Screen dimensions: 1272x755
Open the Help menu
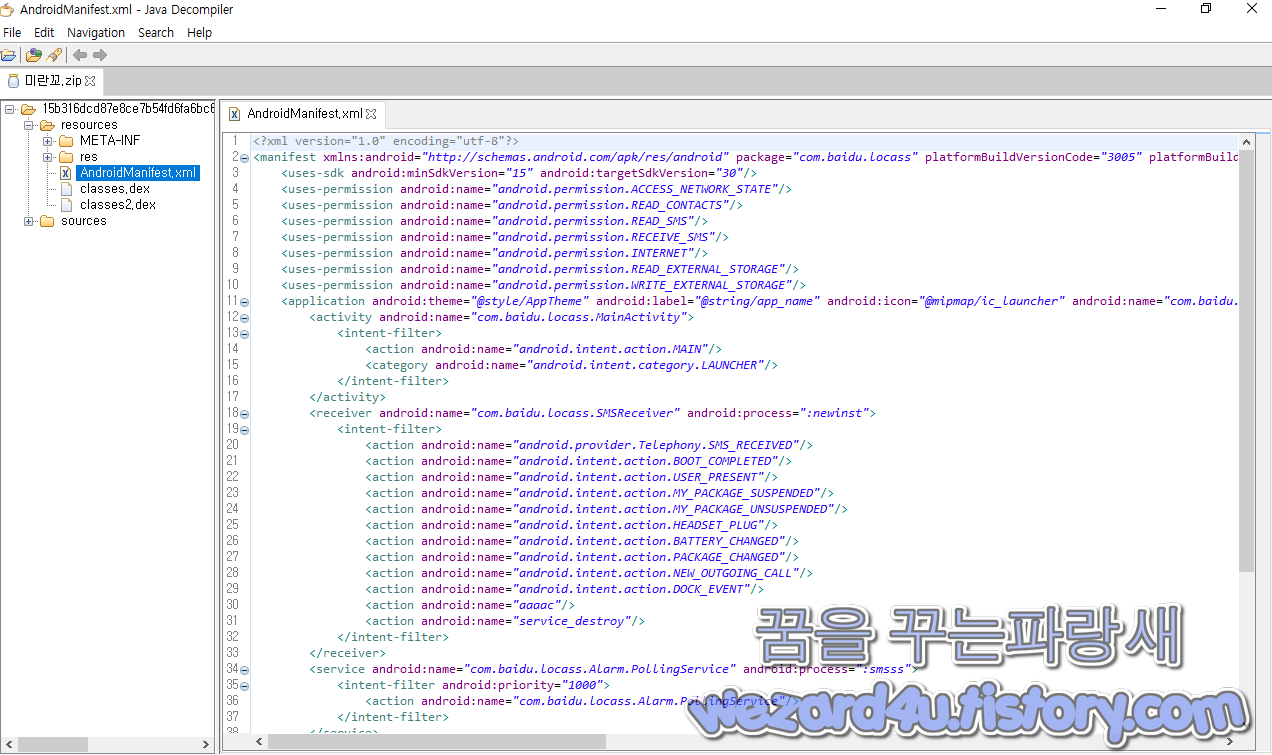click(200, 32)
